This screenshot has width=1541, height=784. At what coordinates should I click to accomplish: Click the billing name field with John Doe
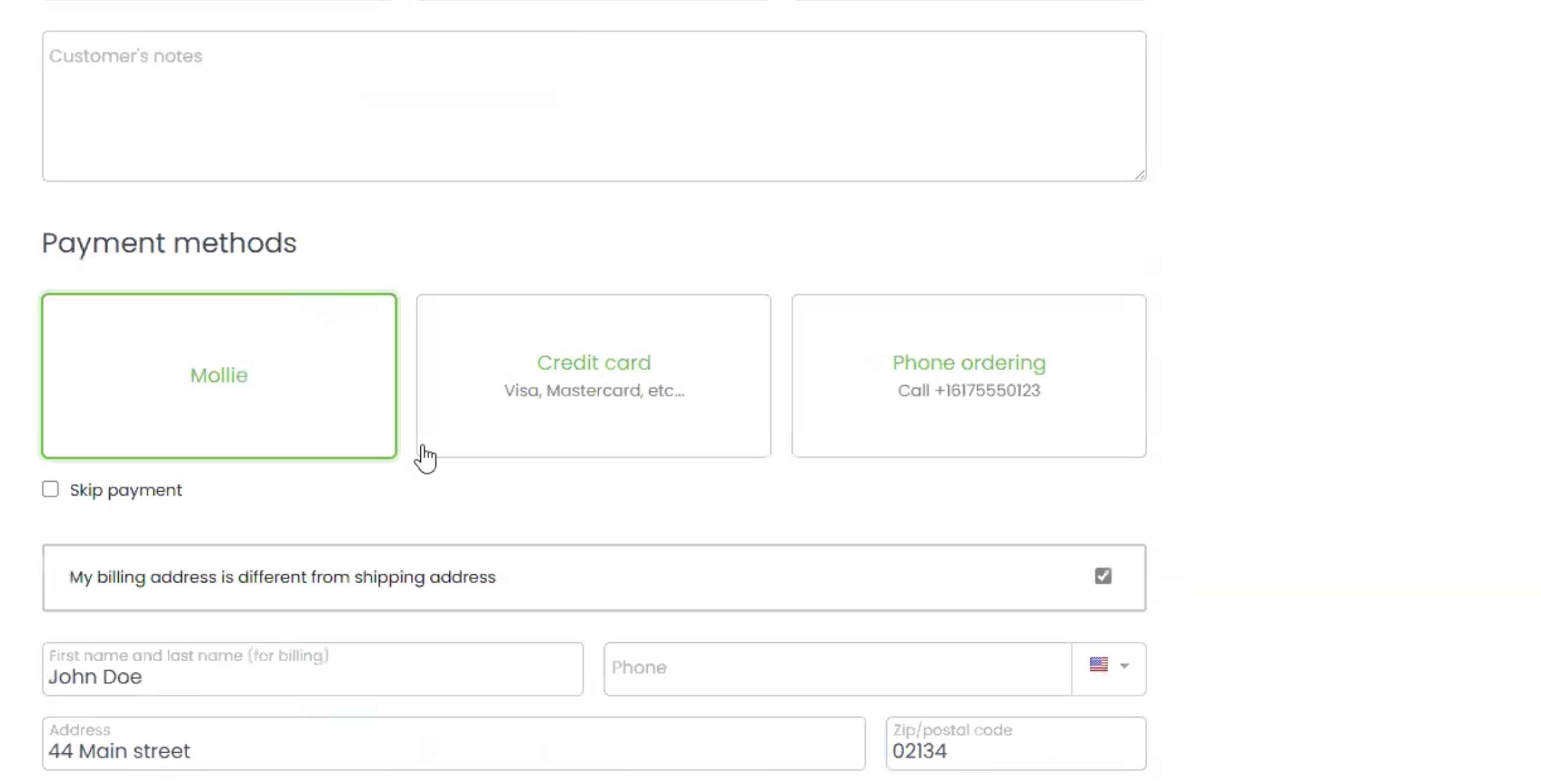(313, 669)
